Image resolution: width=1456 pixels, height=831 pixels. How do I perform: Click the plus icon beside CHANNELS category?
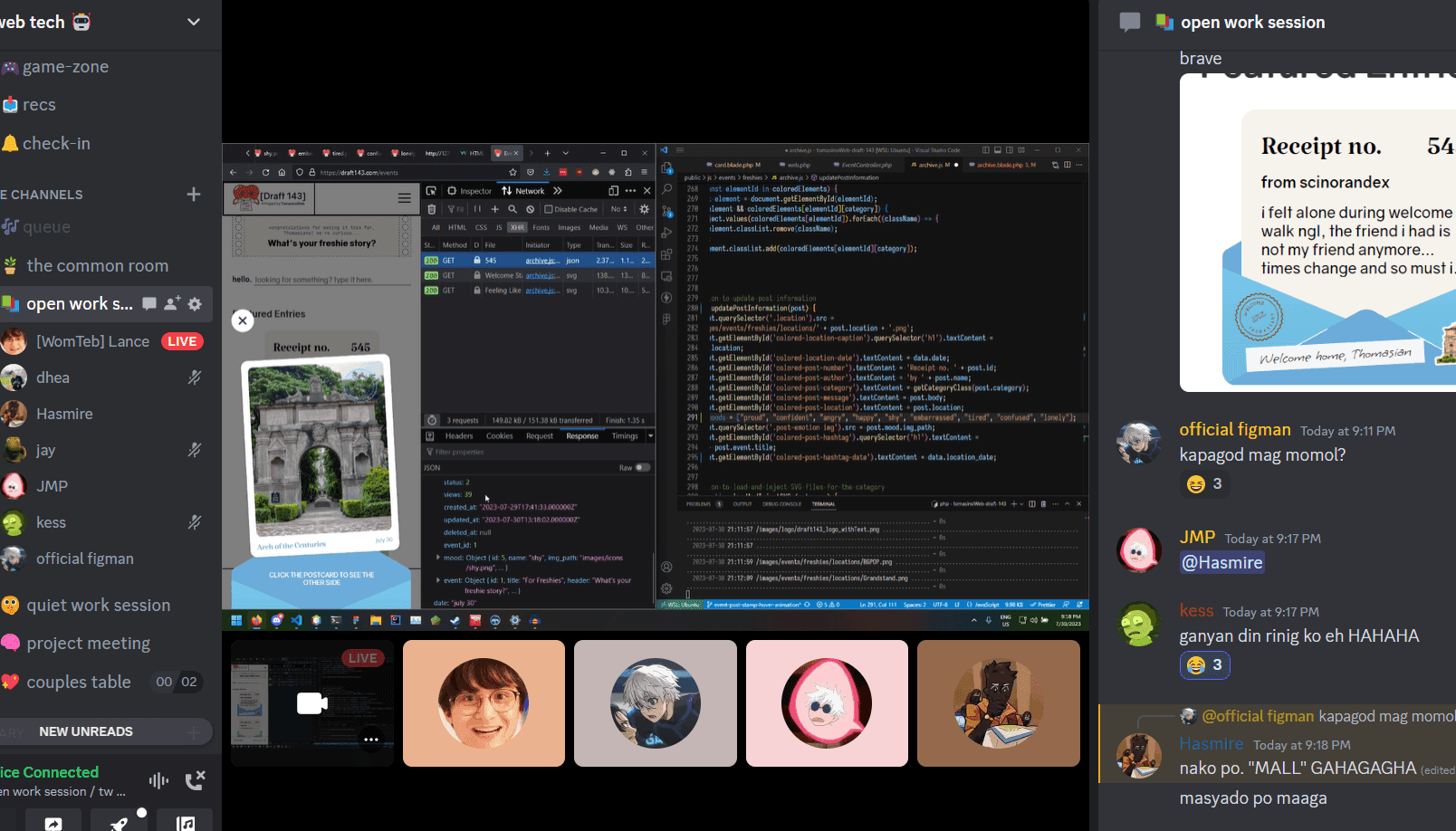[194, 195]
